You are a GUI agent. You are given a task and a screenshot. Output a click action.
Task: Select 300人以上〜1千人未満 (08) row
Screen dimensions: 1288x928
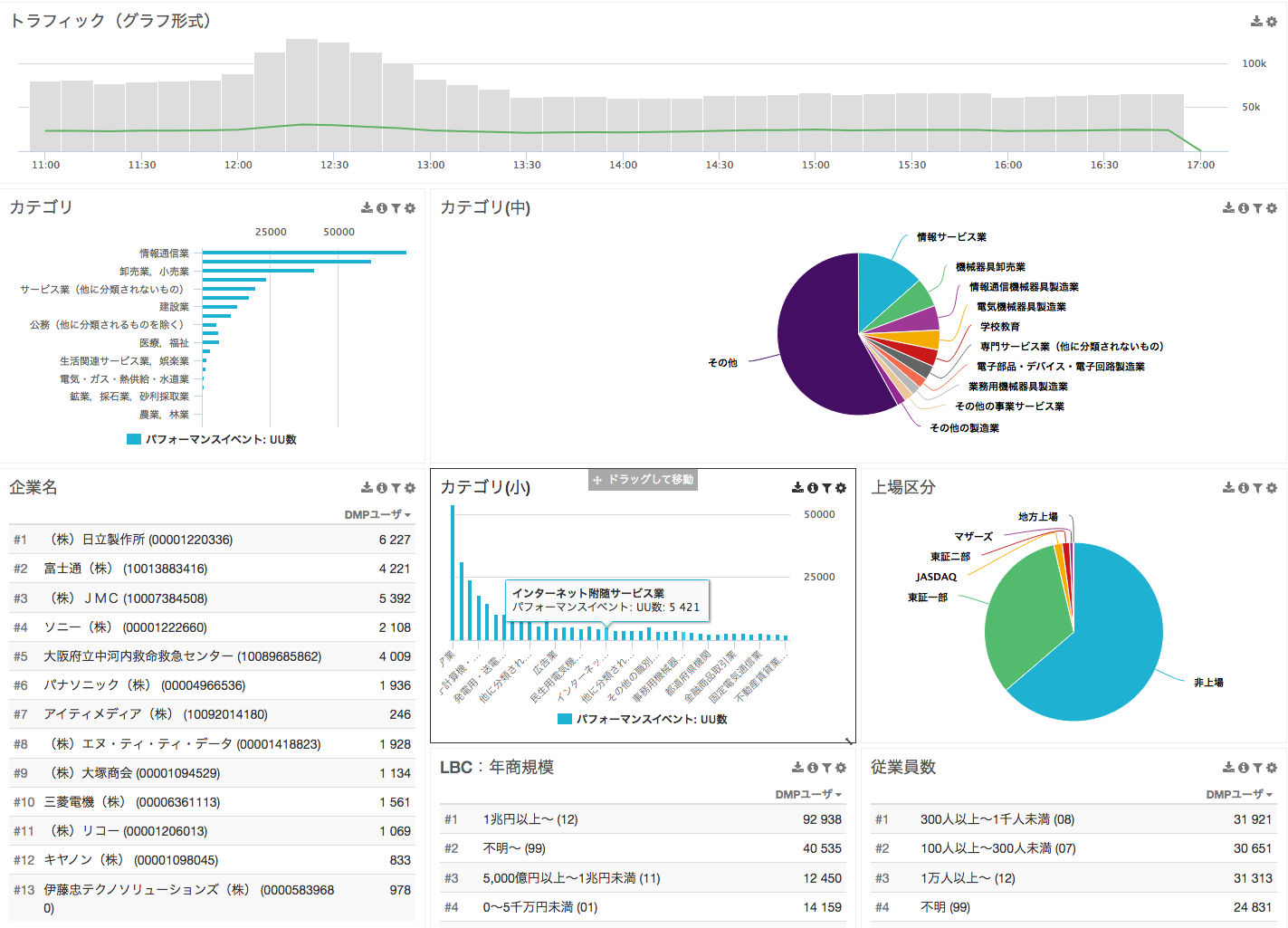pos(1073,819)
